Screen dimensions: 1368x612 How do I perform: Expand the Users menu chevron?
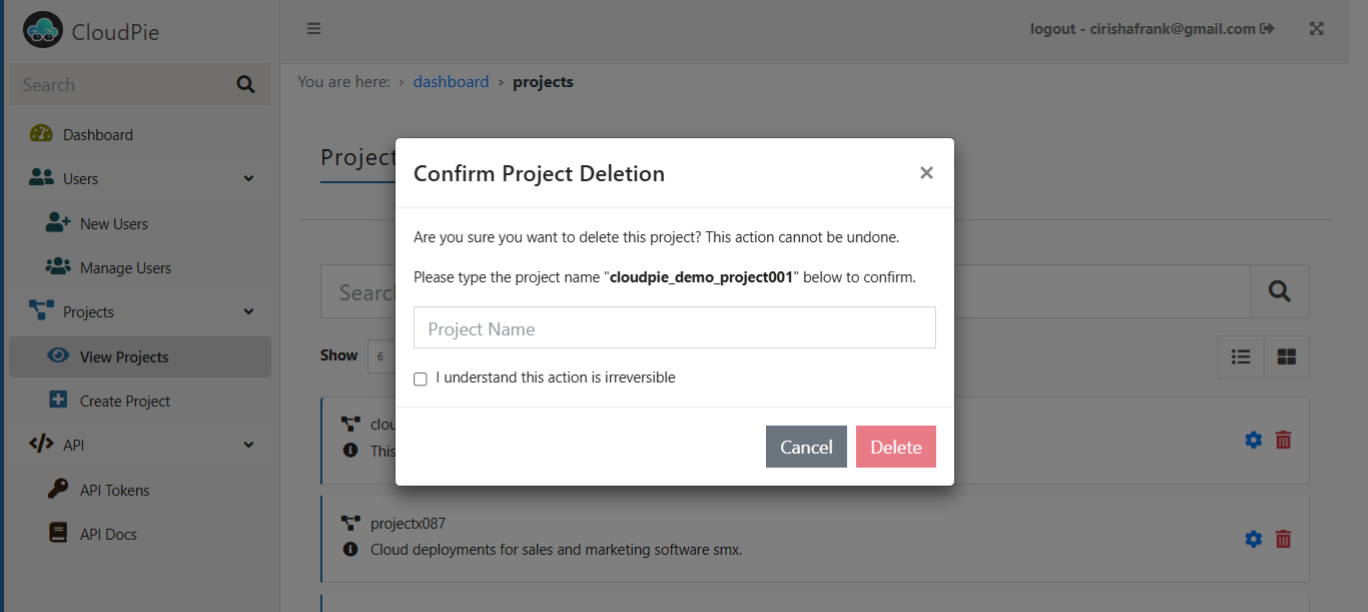pyautogui.click(x=249, y=179)
